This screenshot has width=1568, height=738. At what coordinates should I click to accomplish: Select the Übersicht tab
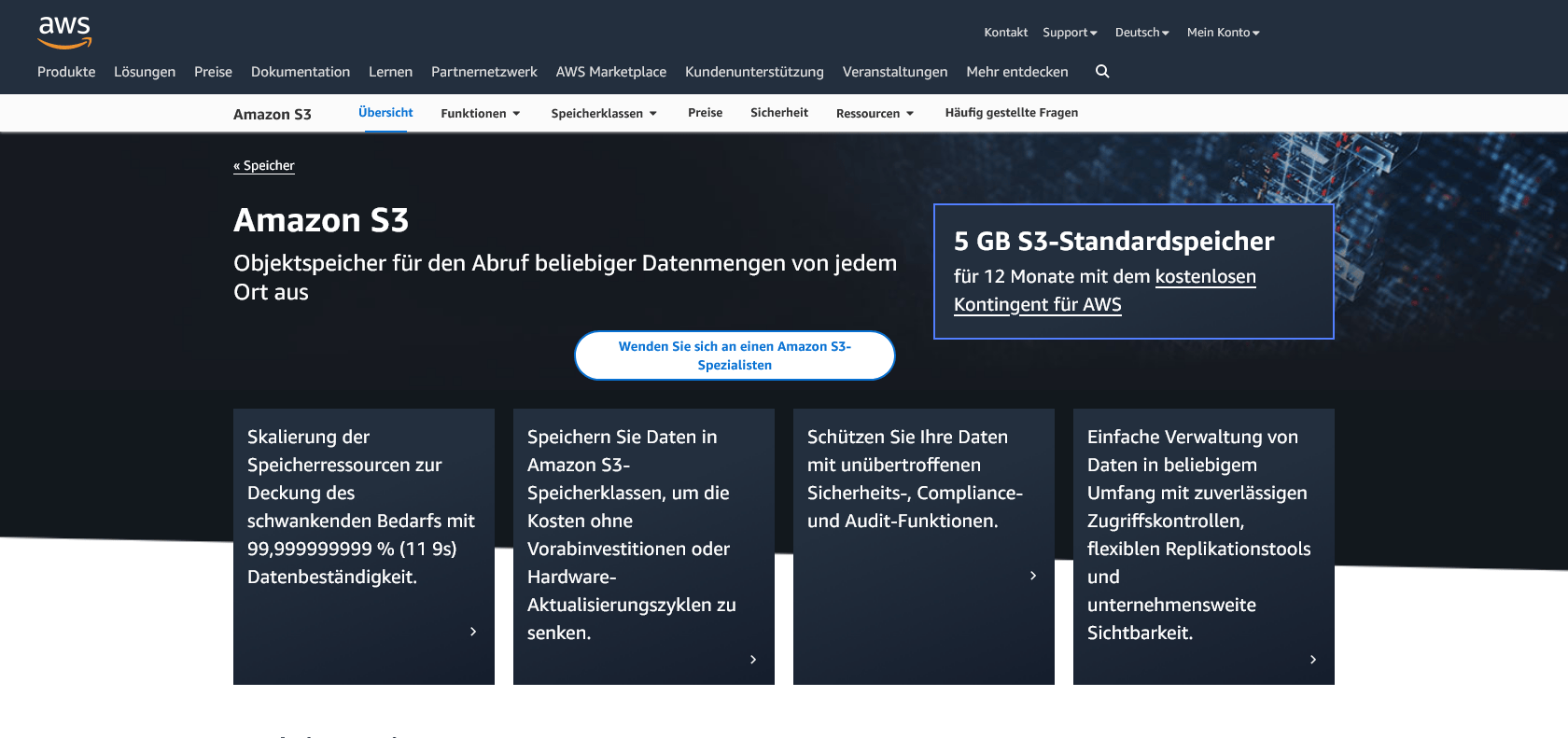pyautogui.click(x=385, y=113)
